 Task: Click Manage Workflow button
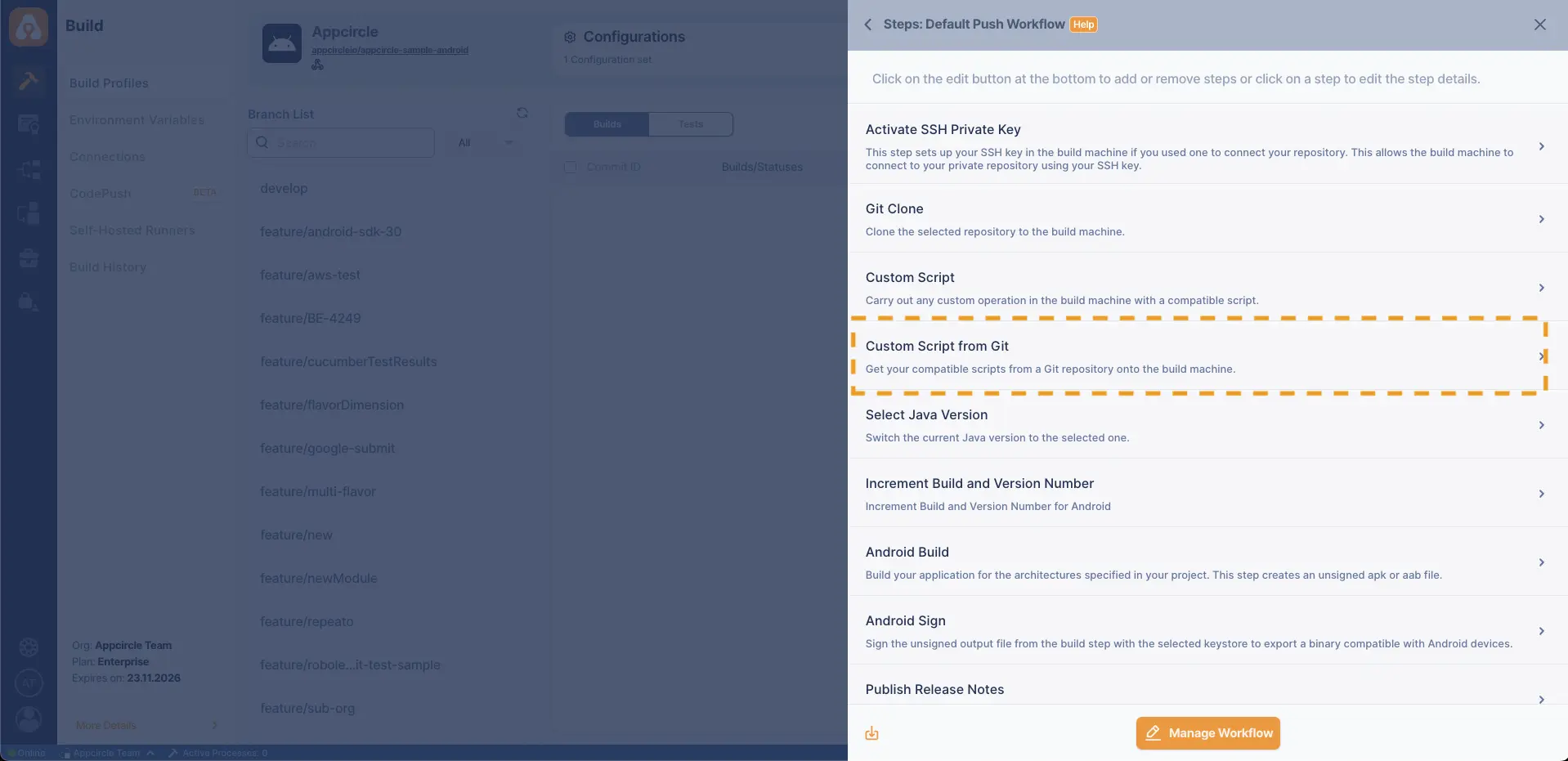[1208, 733]
